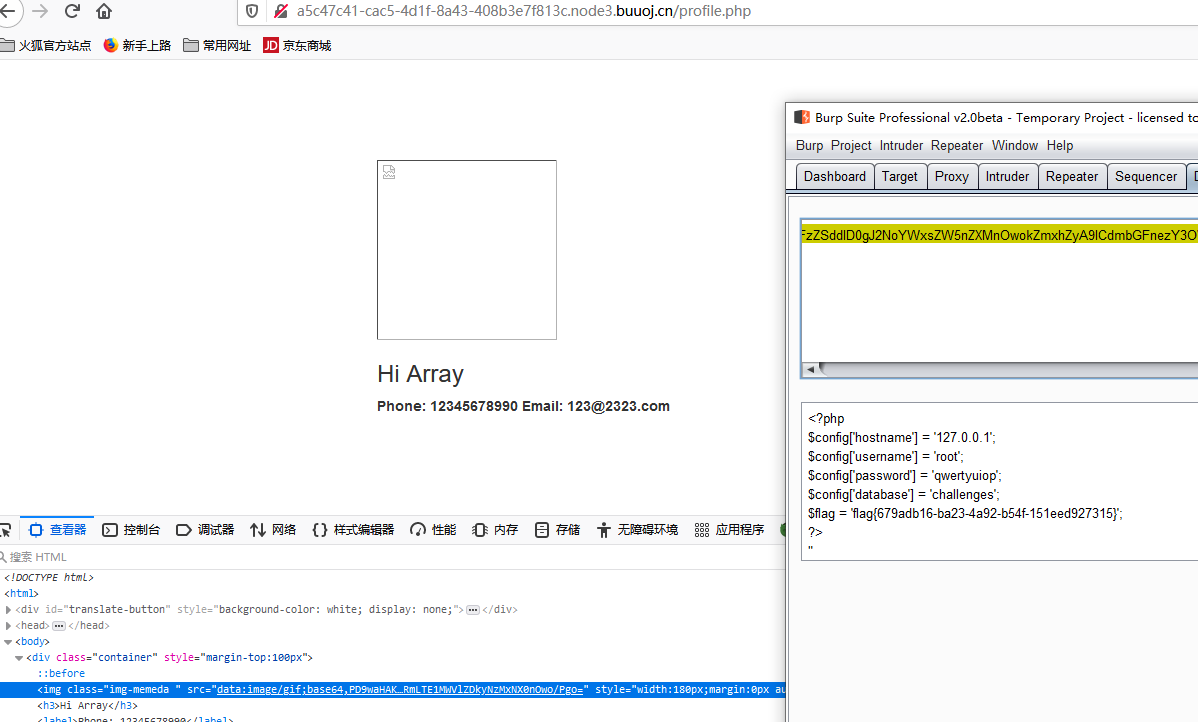Click the insecure connection lock icon
The image size is (1198, 722).
281,11
